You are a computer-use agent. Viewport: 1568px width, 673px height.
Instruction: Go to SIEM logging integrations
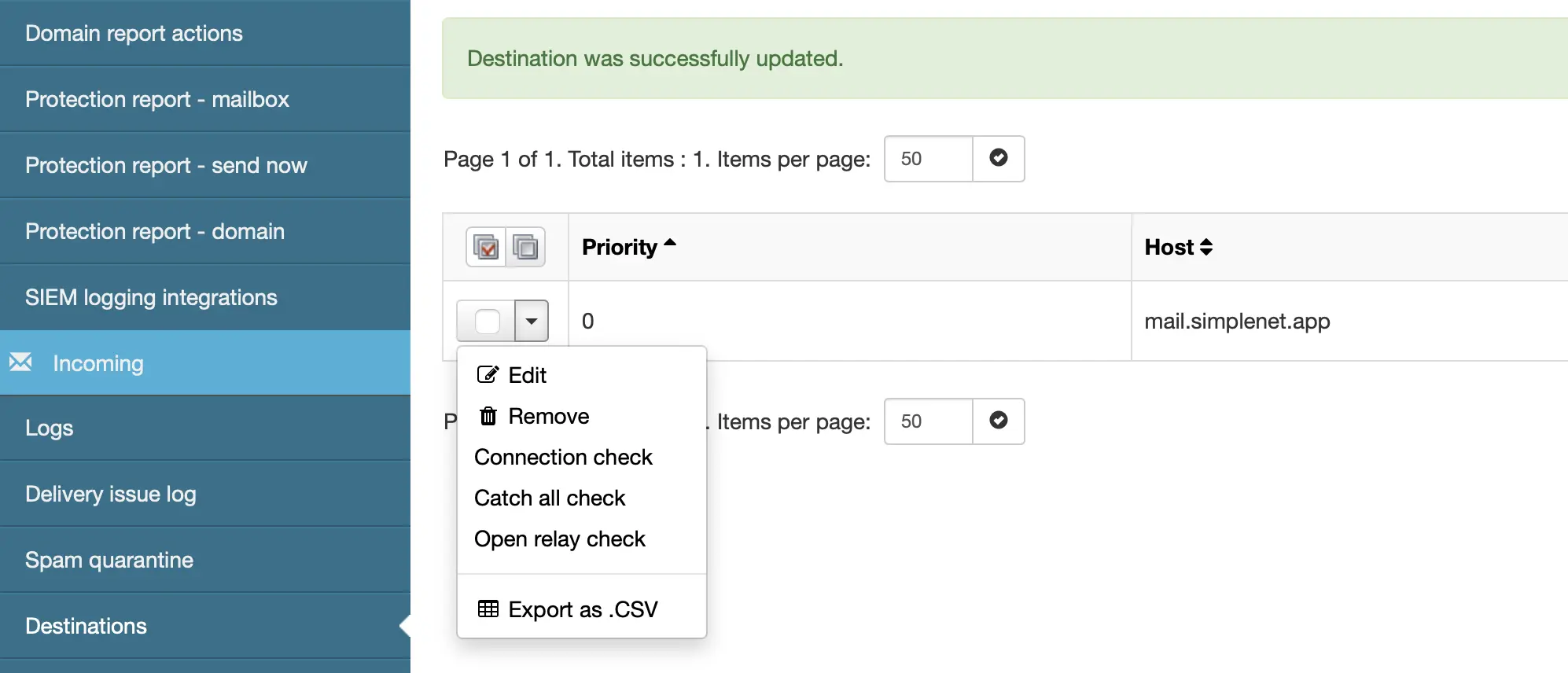(x=151, y=297)
